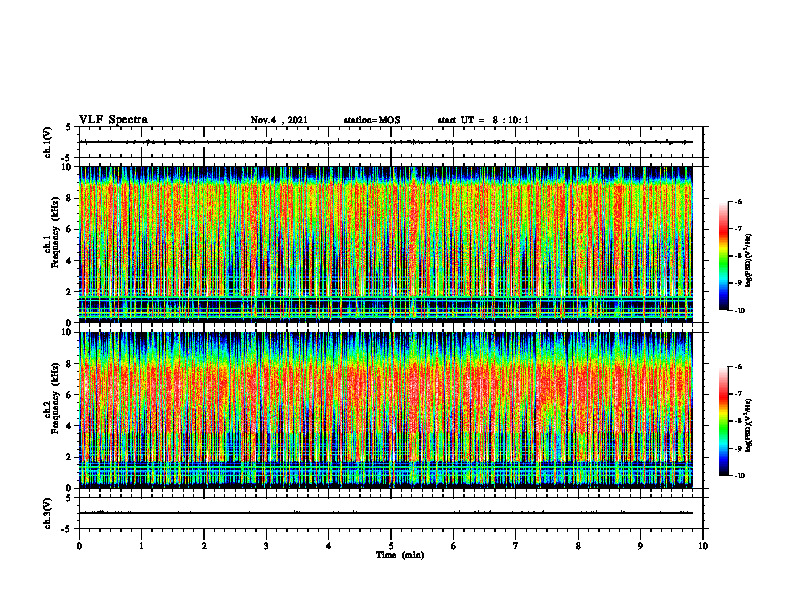
Task: Click the "ch.1(V)" waveform axis label
Action: pos(48,142)
